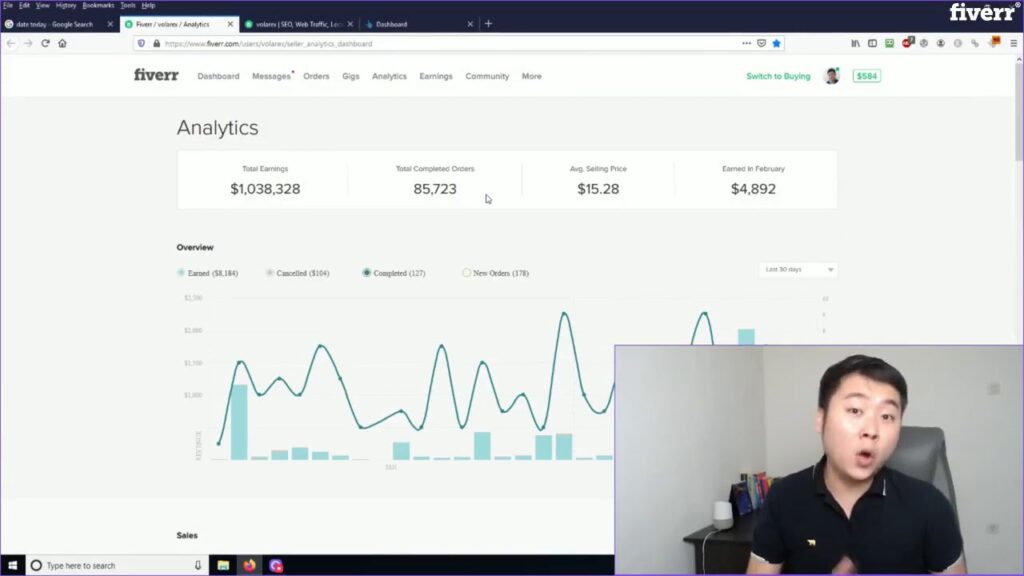This screenshot has width=1024, height=576.
Task: Open the green extension icon
Action: [x=889, y=43]
